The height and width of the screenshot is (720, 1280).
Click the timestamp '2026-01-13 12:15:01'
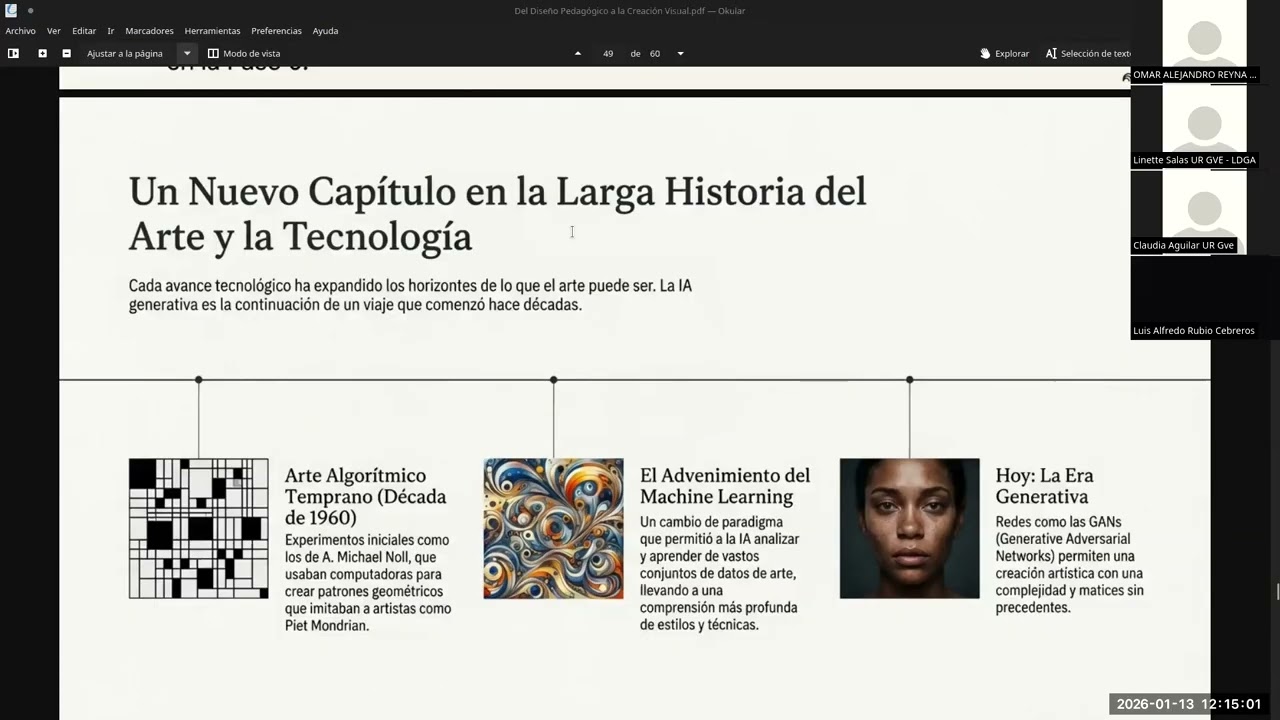1188,704
